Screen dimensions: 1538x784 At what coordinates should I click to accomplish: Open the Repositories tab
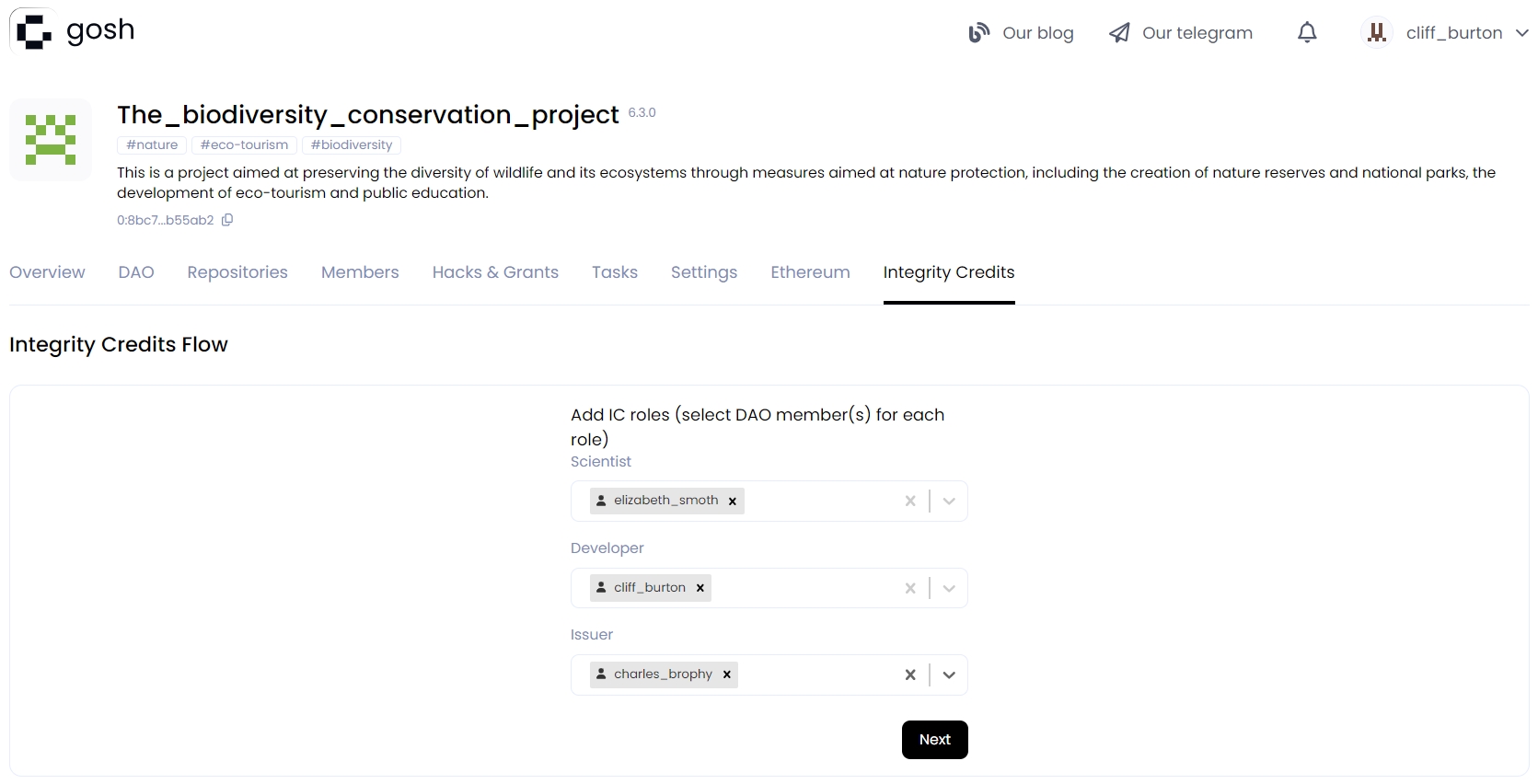point(237,272)
